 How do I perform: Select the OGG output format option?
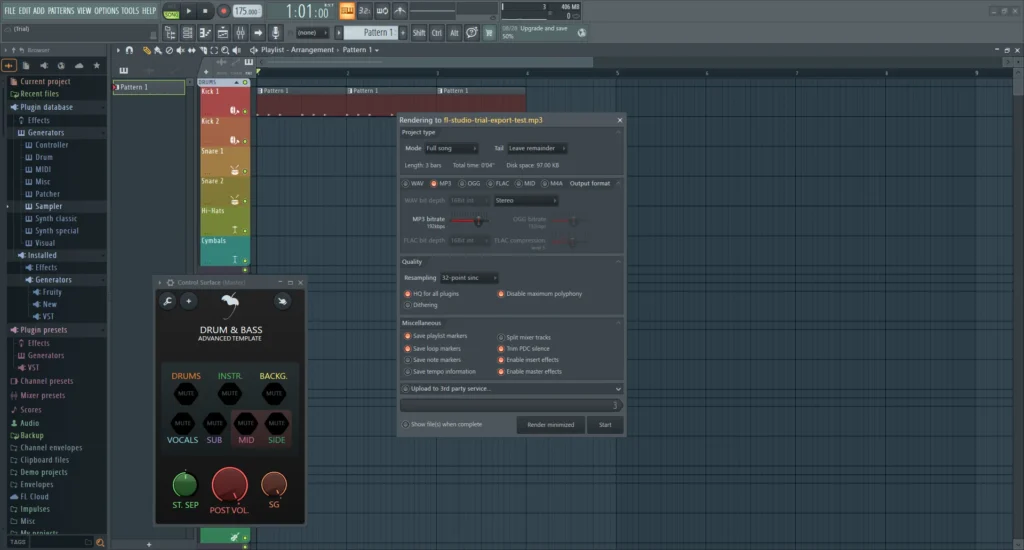pyautogui.click(x=470, y=184)
